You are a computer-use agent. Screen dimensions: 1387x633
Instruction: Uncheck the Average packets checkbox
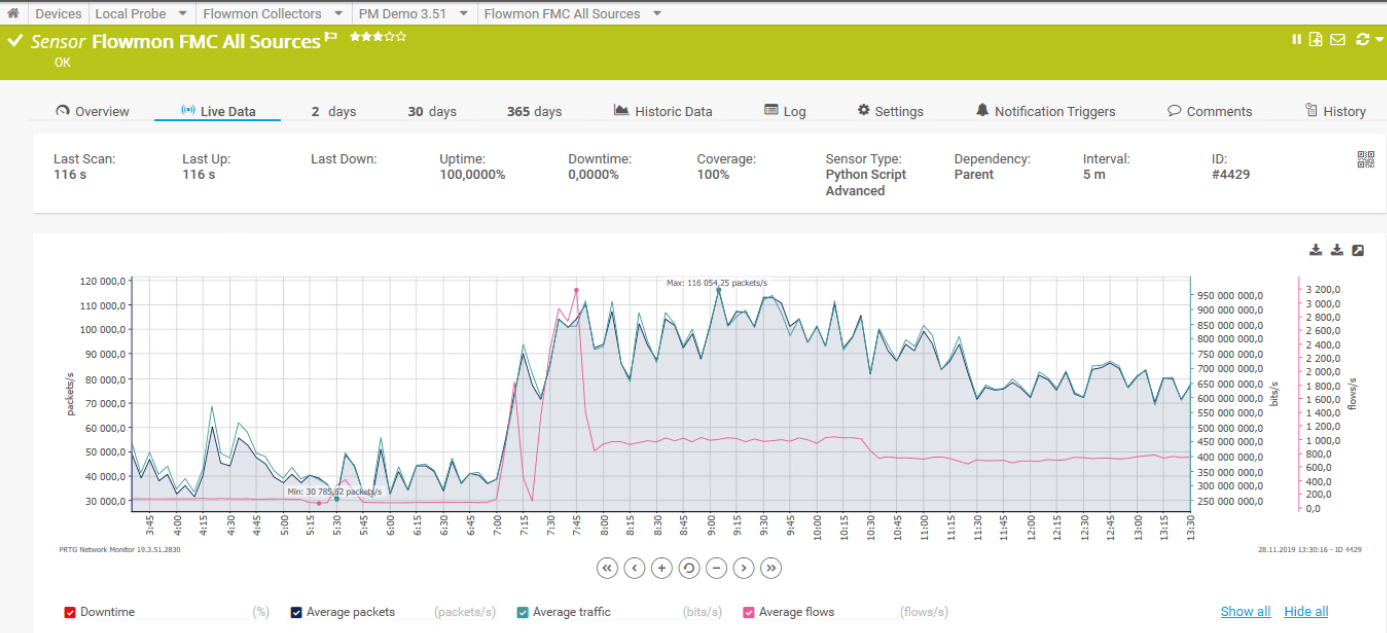296,612
